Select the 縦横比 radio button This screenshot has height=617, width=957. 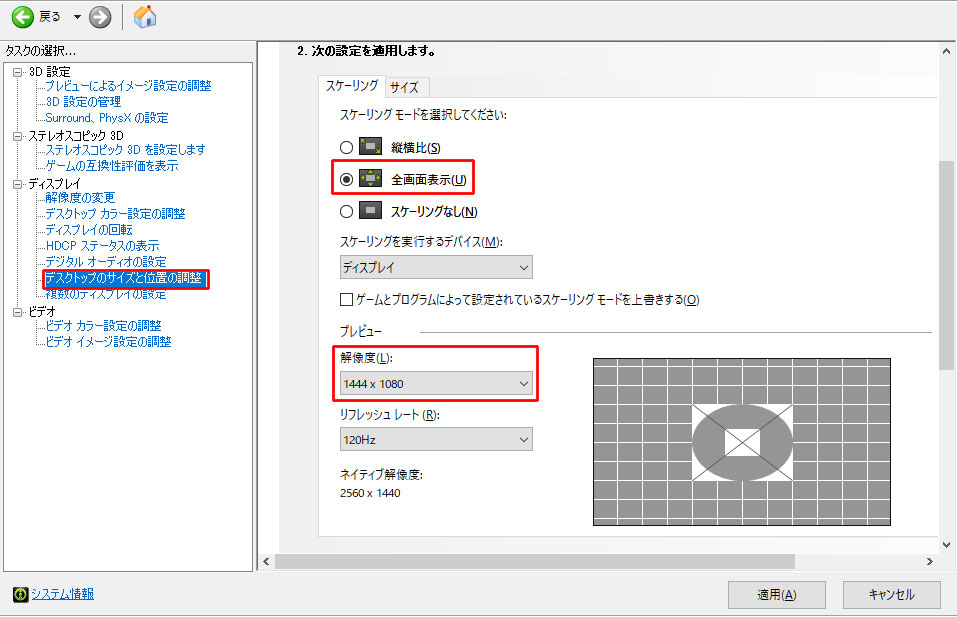pyautogui.click(x=346, y=147)
